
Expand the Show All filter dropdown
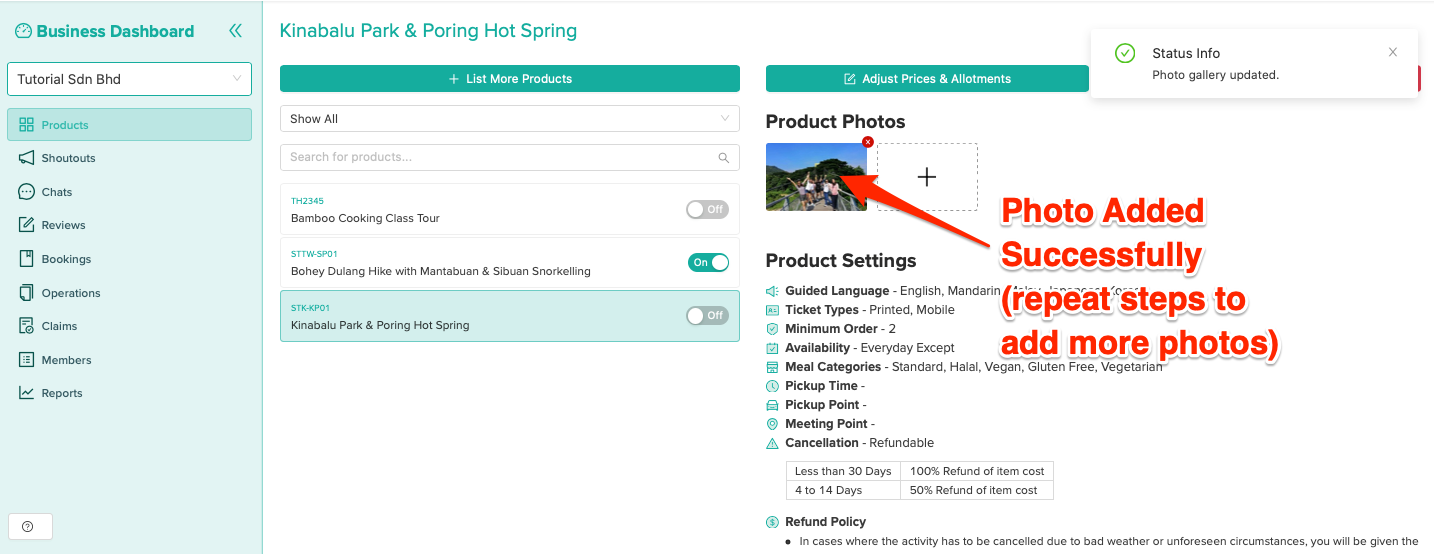(x=509, y=119)
